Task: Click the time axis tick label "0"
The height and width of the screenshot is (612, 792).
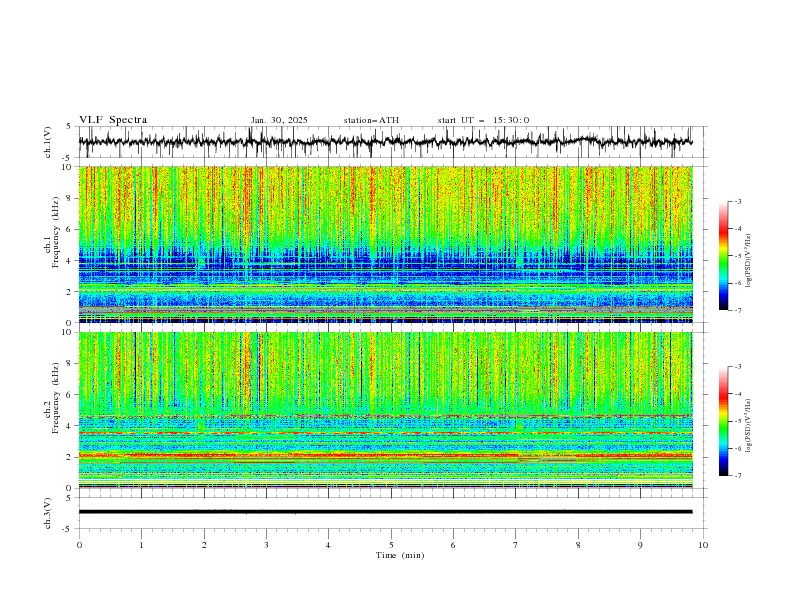Action: pyautogui.click(x=79, y=545)
